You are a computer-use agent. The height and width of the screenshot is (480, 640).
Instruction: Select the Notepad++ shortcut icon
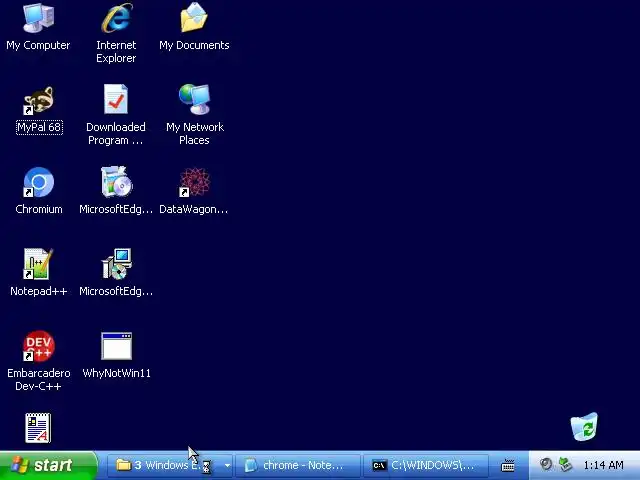[38, 264]
